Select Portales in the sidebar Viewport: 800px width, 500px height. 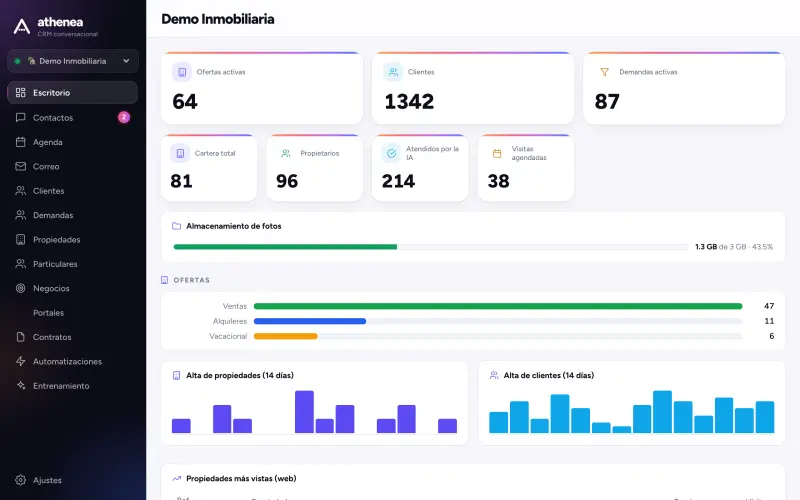[x=72, y=313]
